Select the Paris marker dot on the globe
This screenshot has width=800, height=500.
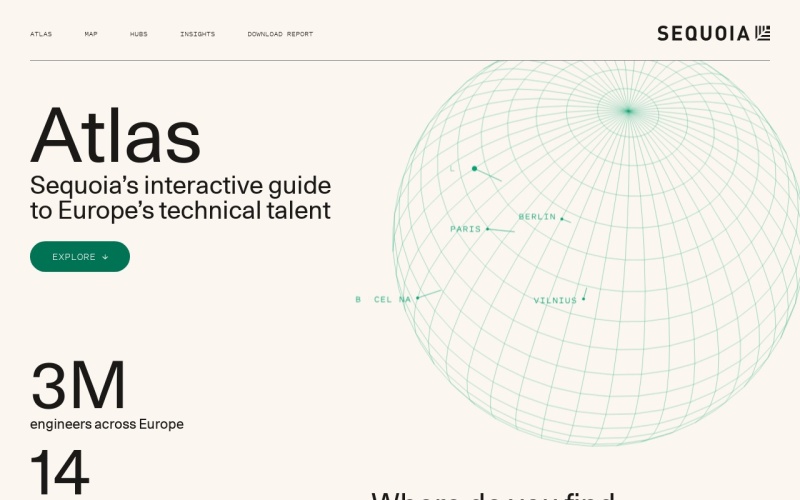pos(488,229)
